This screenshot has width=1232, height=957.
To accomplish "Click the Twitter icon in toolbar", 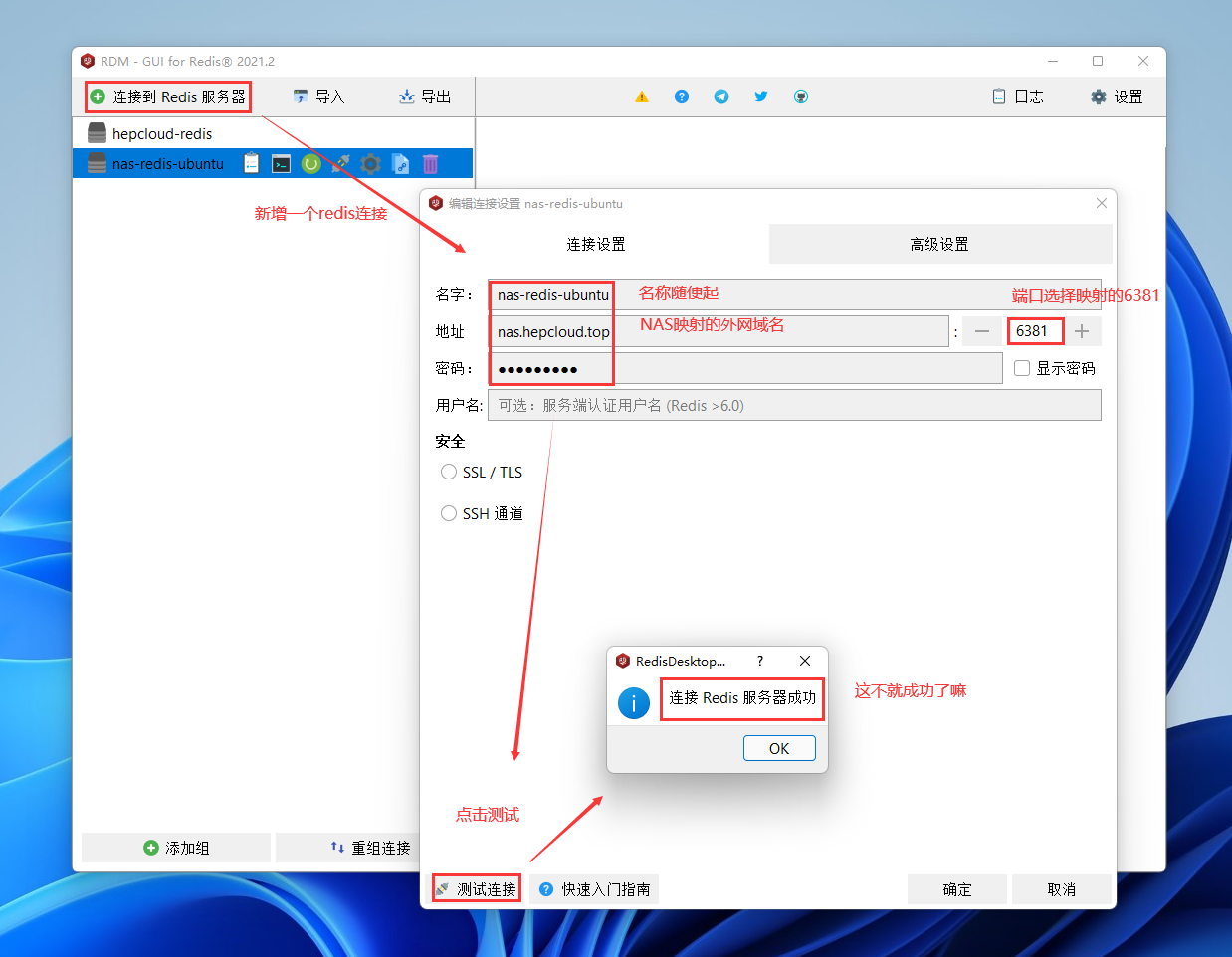I will 761,96.
